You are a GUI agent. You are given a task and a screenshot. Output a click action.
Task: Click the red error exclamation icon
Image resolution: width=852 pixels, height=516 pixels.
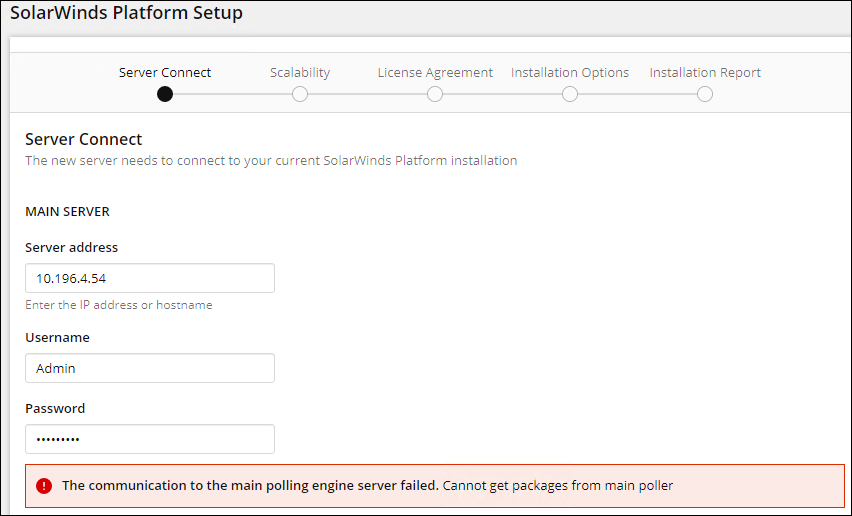pyautogui.click(x=44, y=486)
